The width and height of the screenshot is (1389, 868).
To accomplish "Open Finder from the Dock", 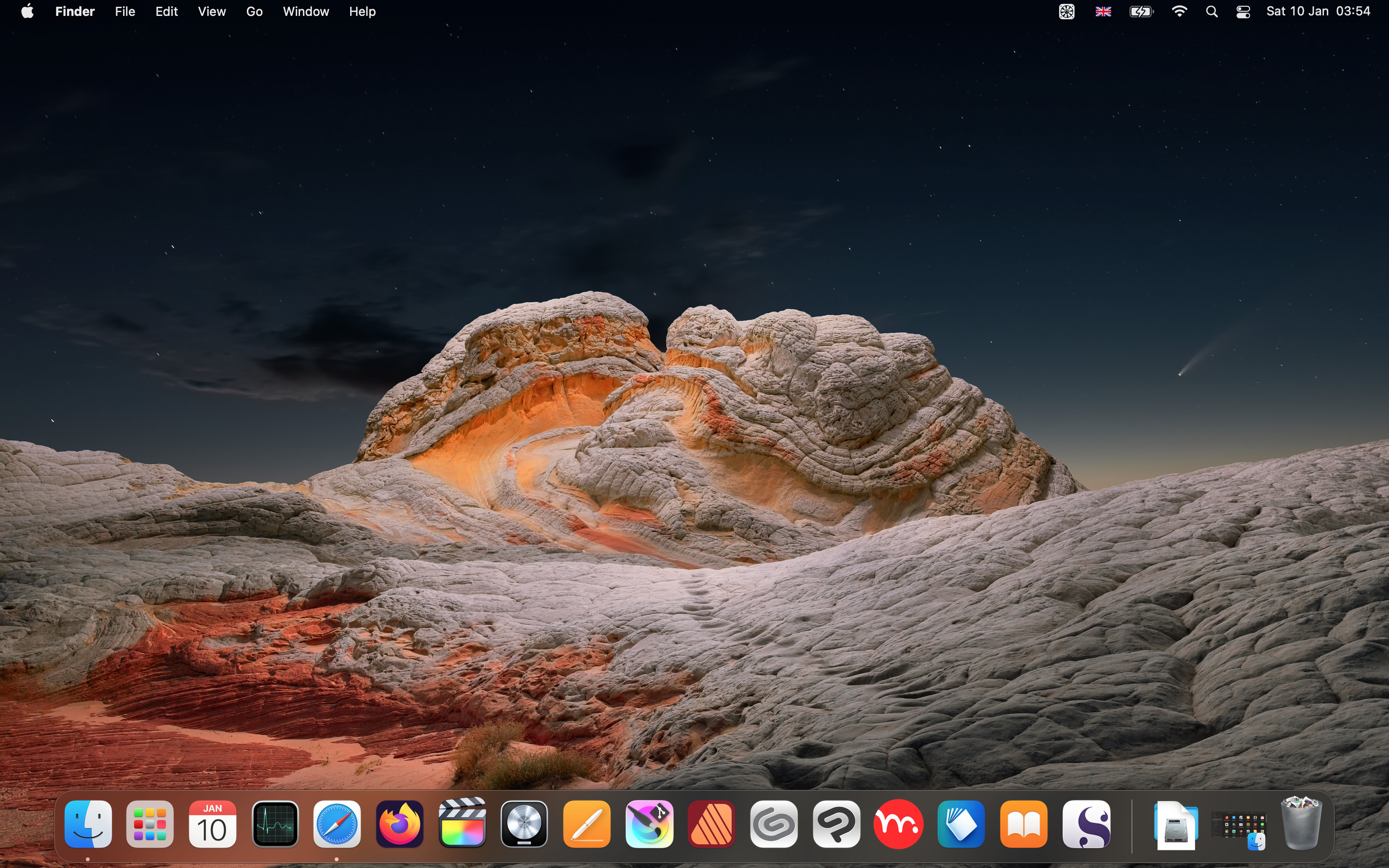I will click(88, 824).
